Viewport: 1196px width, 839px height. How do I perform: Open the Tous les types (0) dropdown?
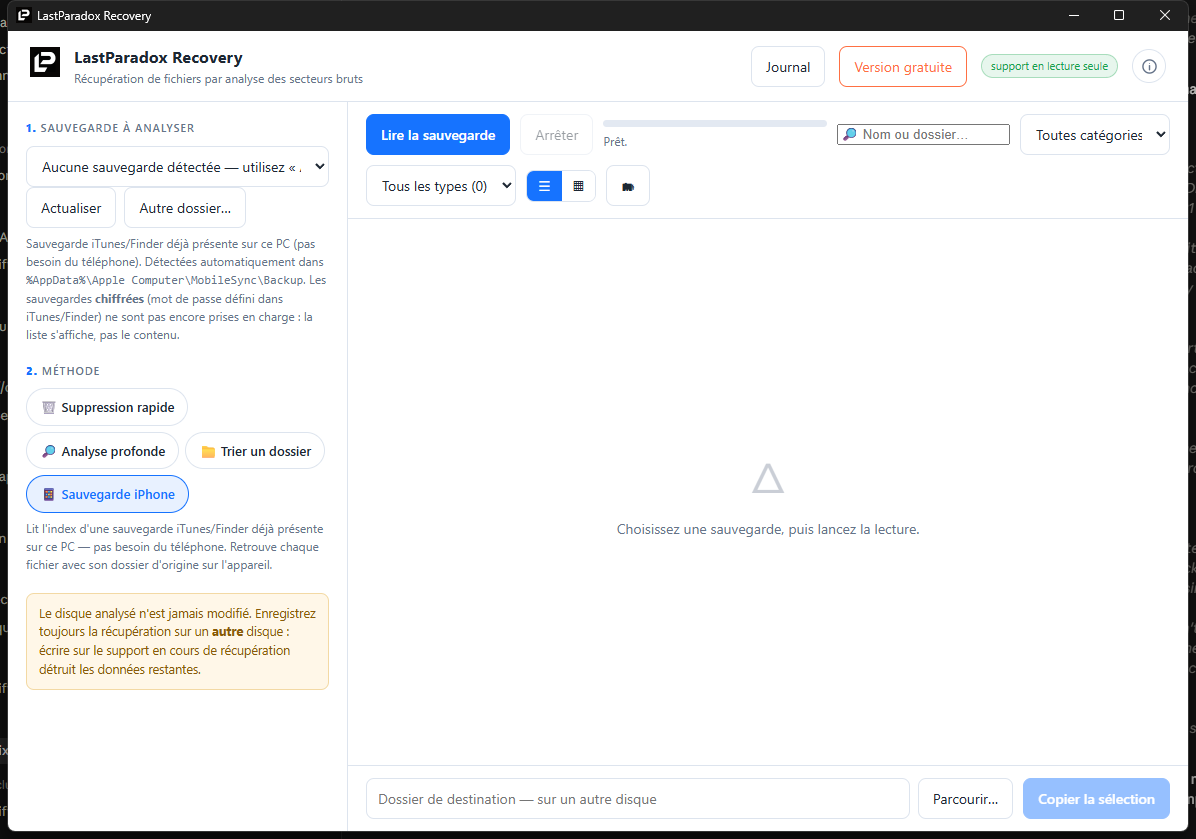(441, 186)
